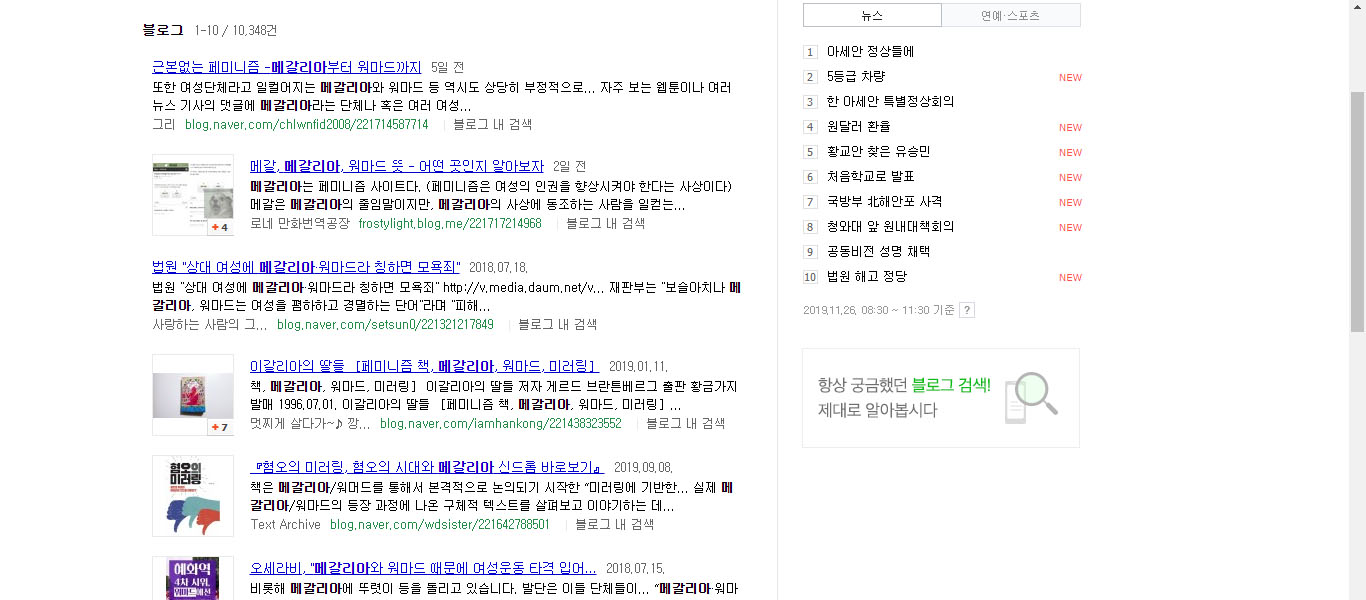1366x600 pixels.
Task: Open 블로그 내 검색 for the first result
Action: [x=493, y=125]
